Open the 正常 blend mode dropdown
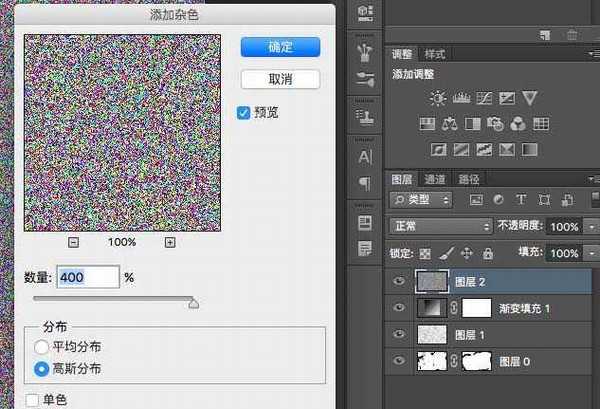This screenshot has height=409, width=600. click(441, 226)
